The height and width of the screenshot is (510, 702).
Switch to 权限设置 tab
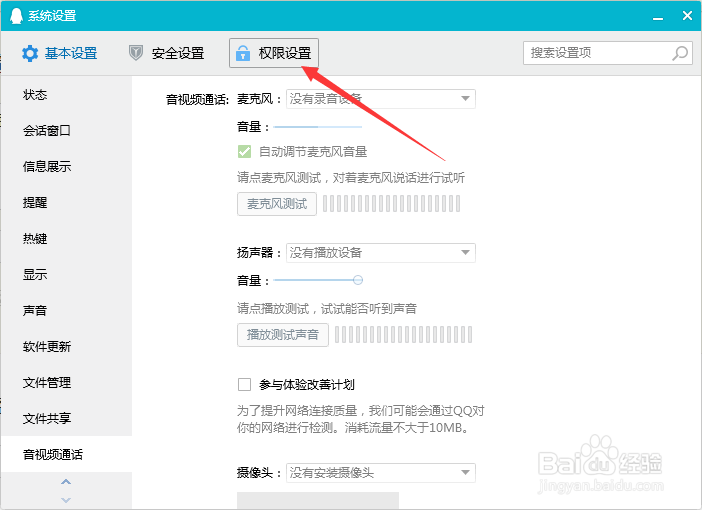(274, 53)
